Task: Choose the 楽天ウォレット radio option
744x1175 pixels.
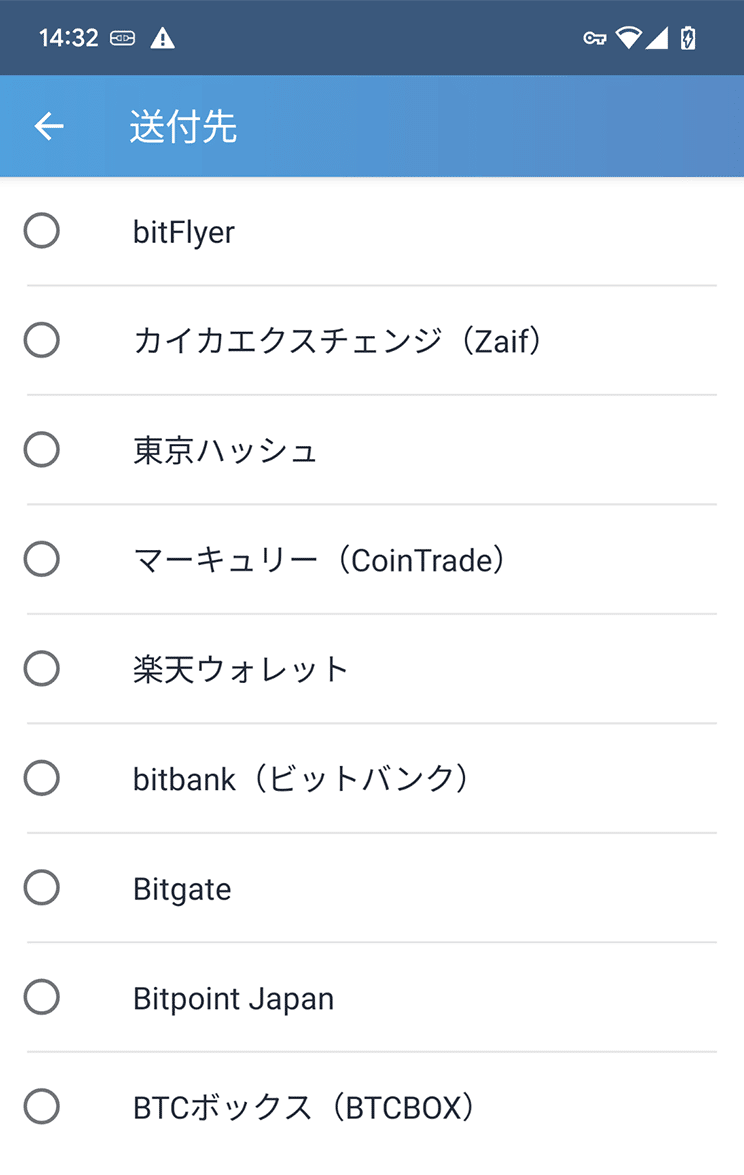Action: tap(42, 668)
